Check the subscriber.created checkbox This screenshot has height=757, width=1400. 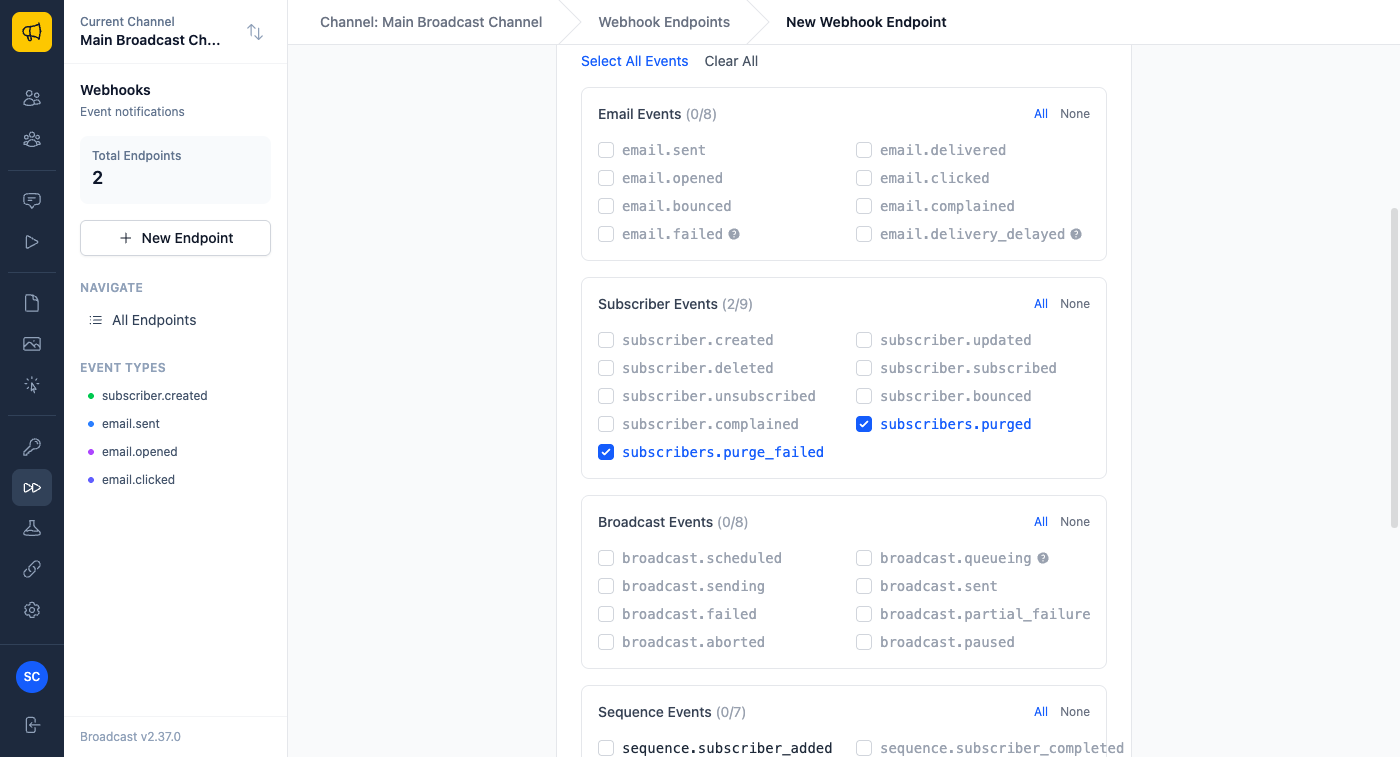(x=606, y=340)
